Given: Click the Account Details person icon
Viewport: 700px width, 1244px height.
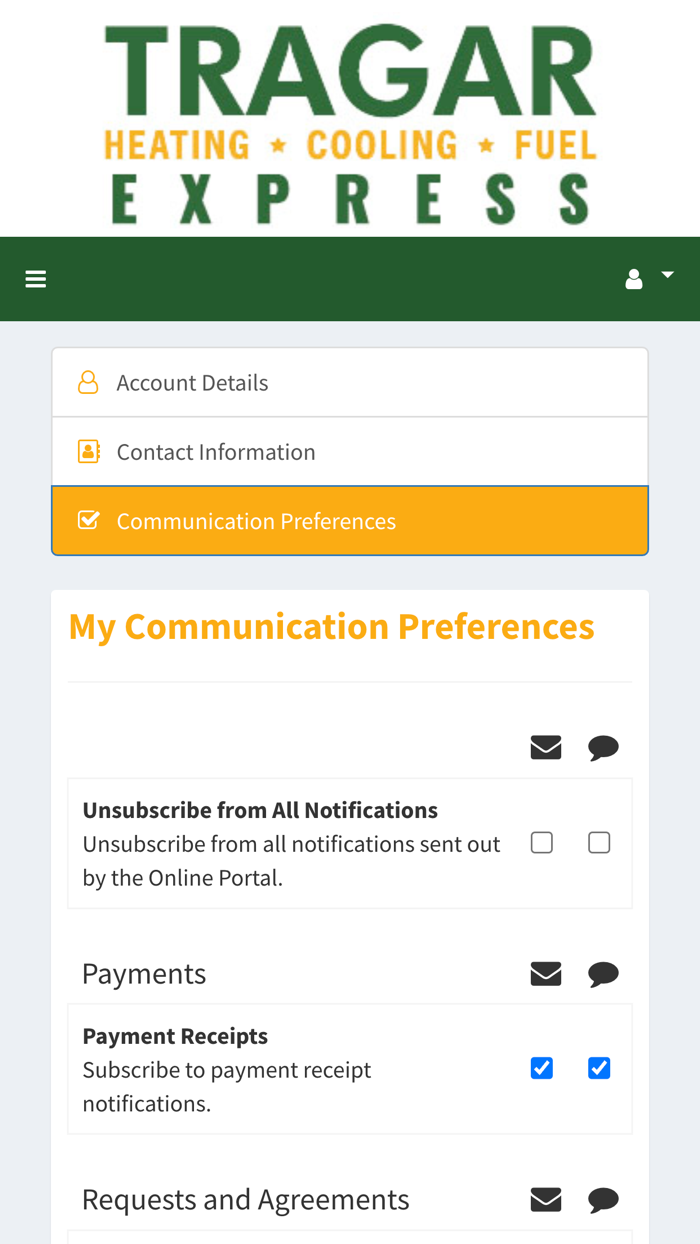Looking at the screenshot, I should tap(88, 383).
